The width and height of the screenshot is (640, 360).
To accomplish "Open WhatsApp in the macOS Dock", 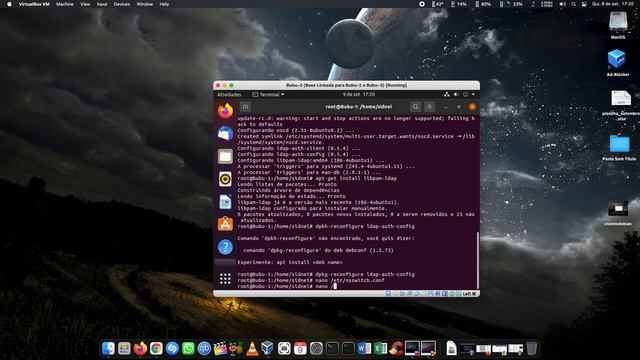I will 188,348.
